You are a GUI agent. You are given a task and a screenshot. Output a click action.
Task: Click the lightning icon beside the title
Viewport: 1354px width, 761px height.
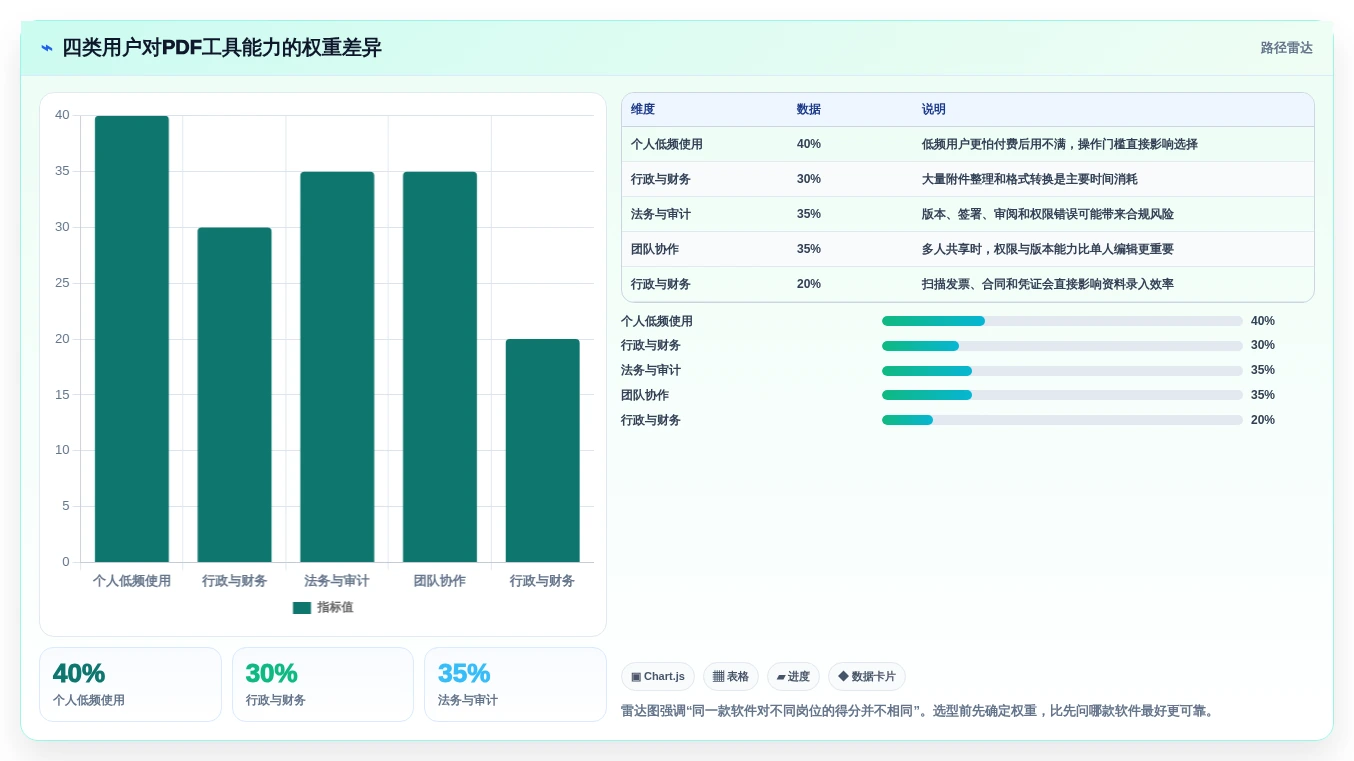click(46, 48)
